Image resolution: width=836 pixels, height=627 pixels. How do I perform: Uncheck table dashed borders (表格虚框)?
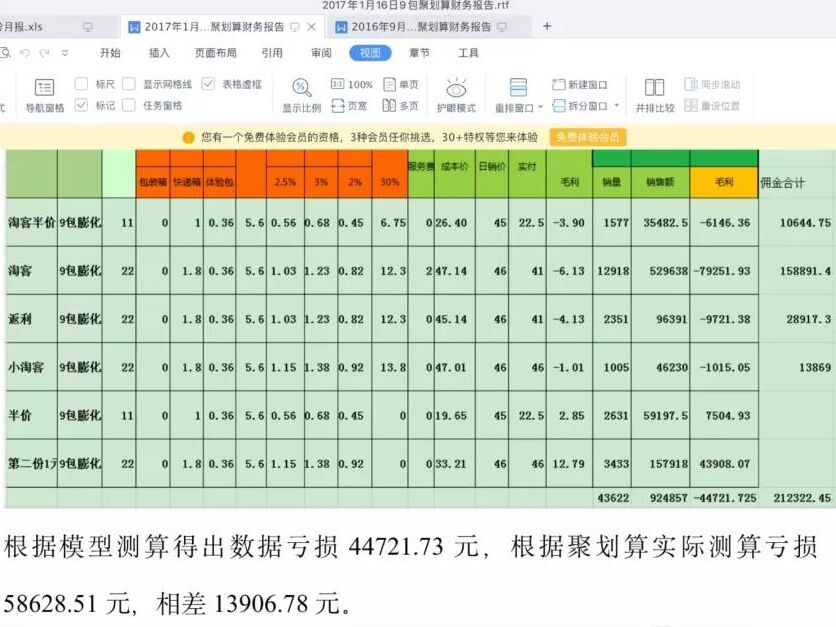click(208, 85)
